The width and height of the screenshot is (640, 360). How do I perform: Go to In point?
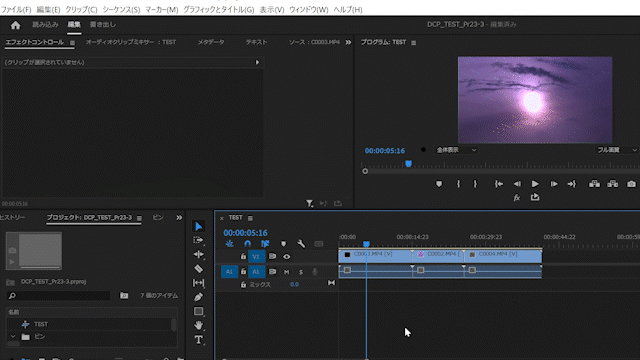coord(499,184)
